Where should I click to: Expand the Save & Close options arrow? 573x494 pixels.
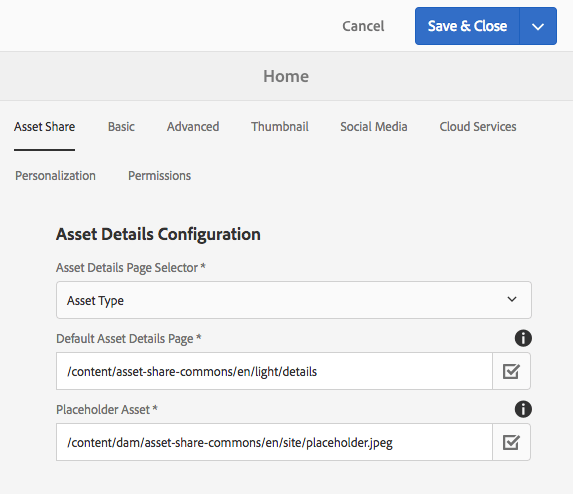pos(538,26)
